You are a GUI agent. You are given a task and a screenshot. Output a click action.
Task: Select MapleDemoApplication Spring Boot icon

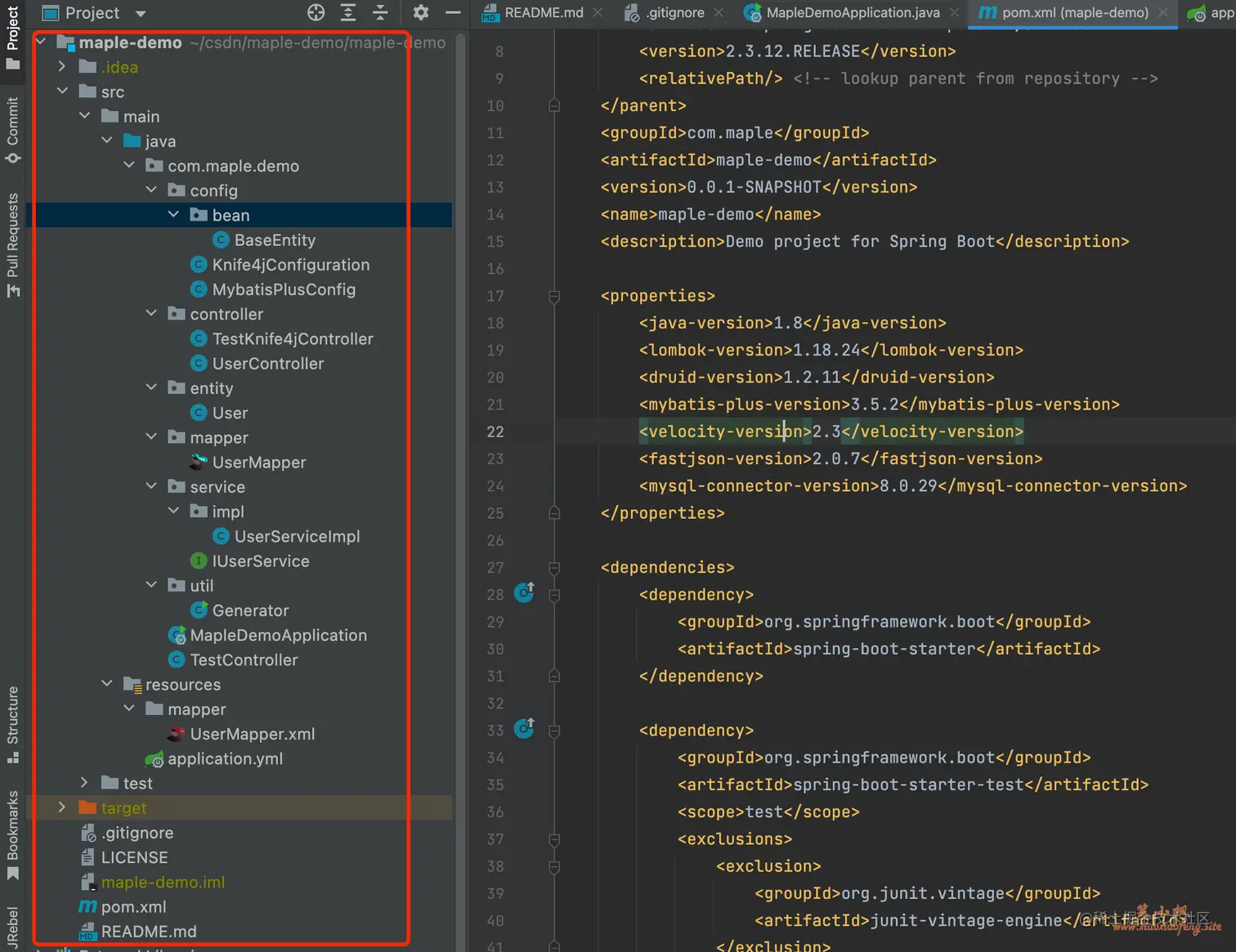click(x=177, y=635)
